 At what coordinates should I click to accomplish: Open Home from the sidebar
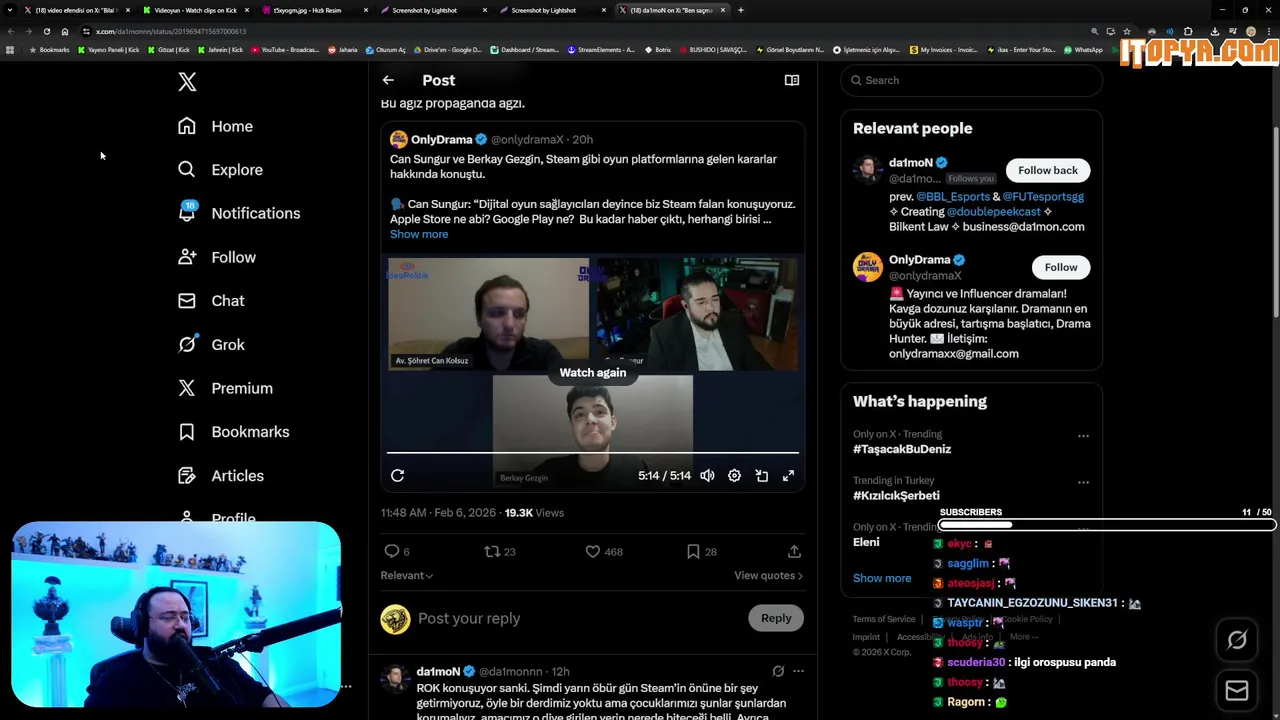(215, 126)
